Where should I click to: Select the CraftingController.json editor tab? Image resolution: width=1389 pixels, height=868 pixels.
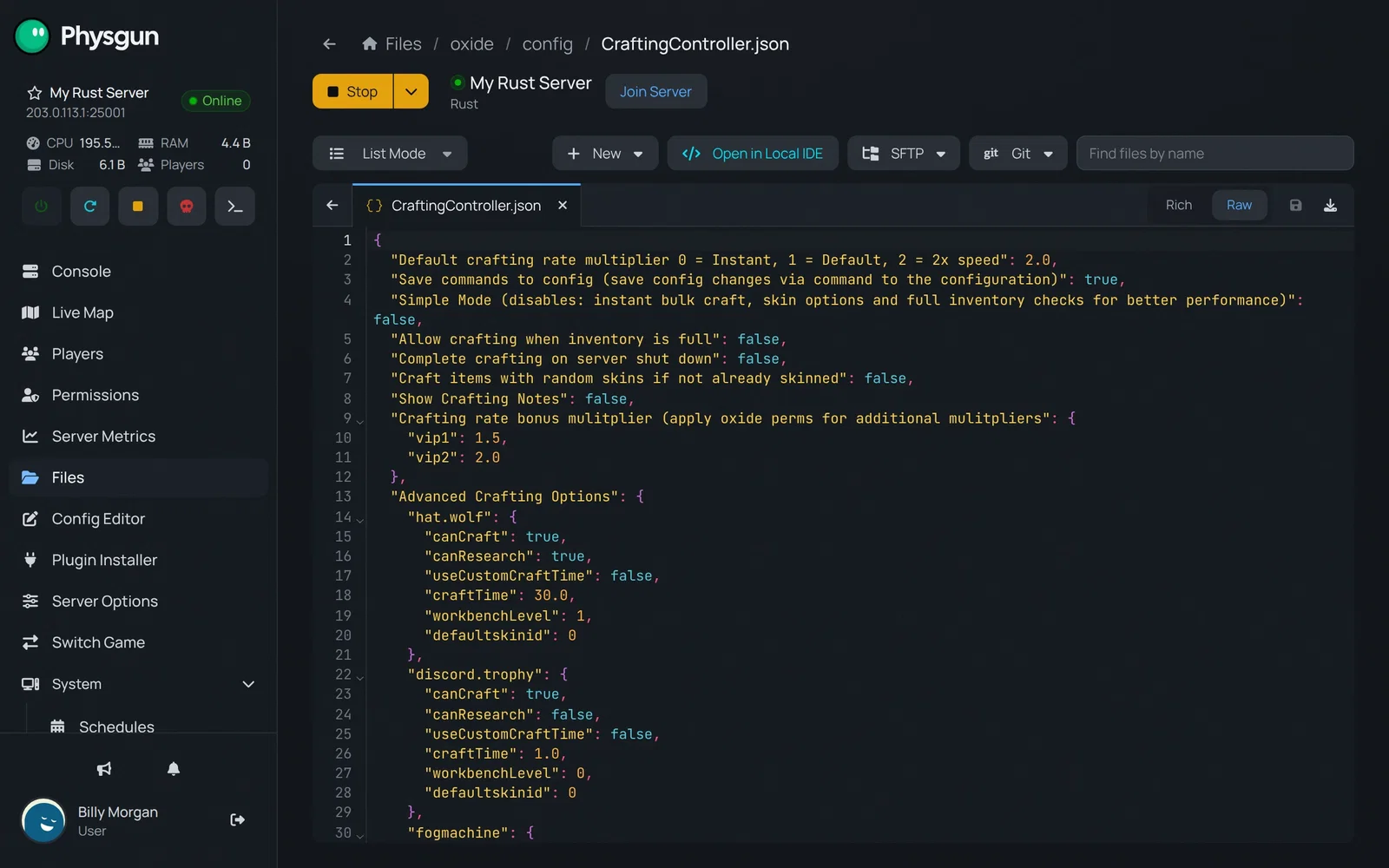pyautogui.click(x=466, y=206)
